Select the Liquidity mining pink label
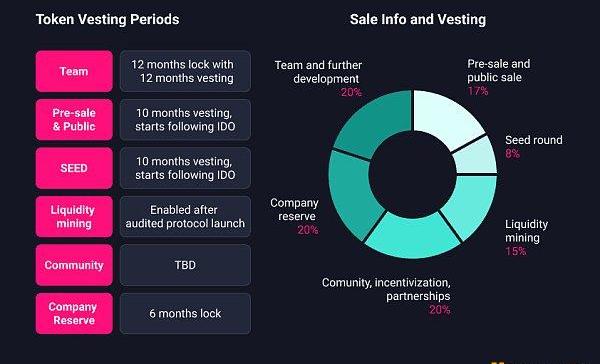Viewport: 600px width, 364px height. point(74,217)
